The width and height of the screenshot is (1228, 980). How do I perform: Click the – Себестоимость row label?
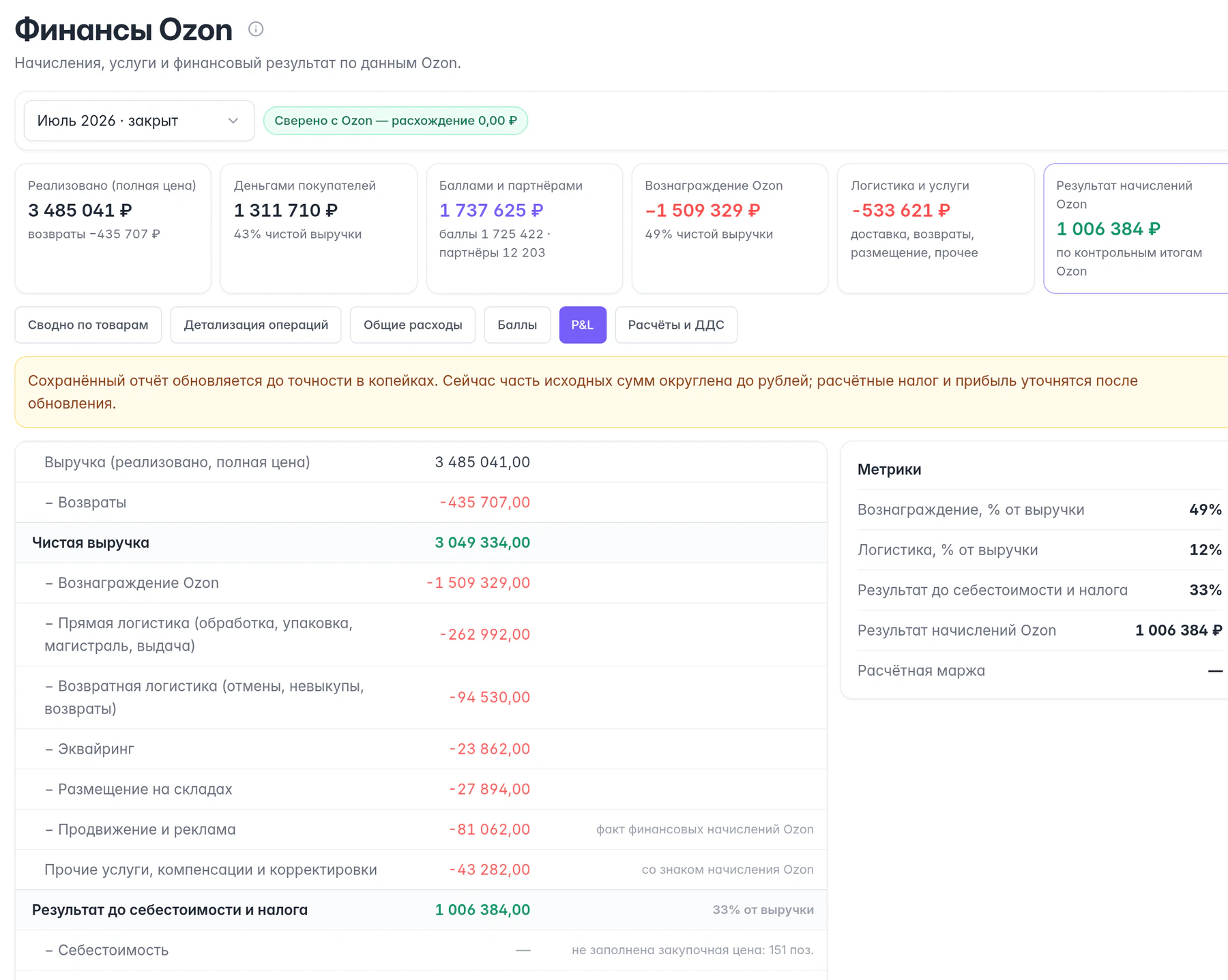click(106, 950)
